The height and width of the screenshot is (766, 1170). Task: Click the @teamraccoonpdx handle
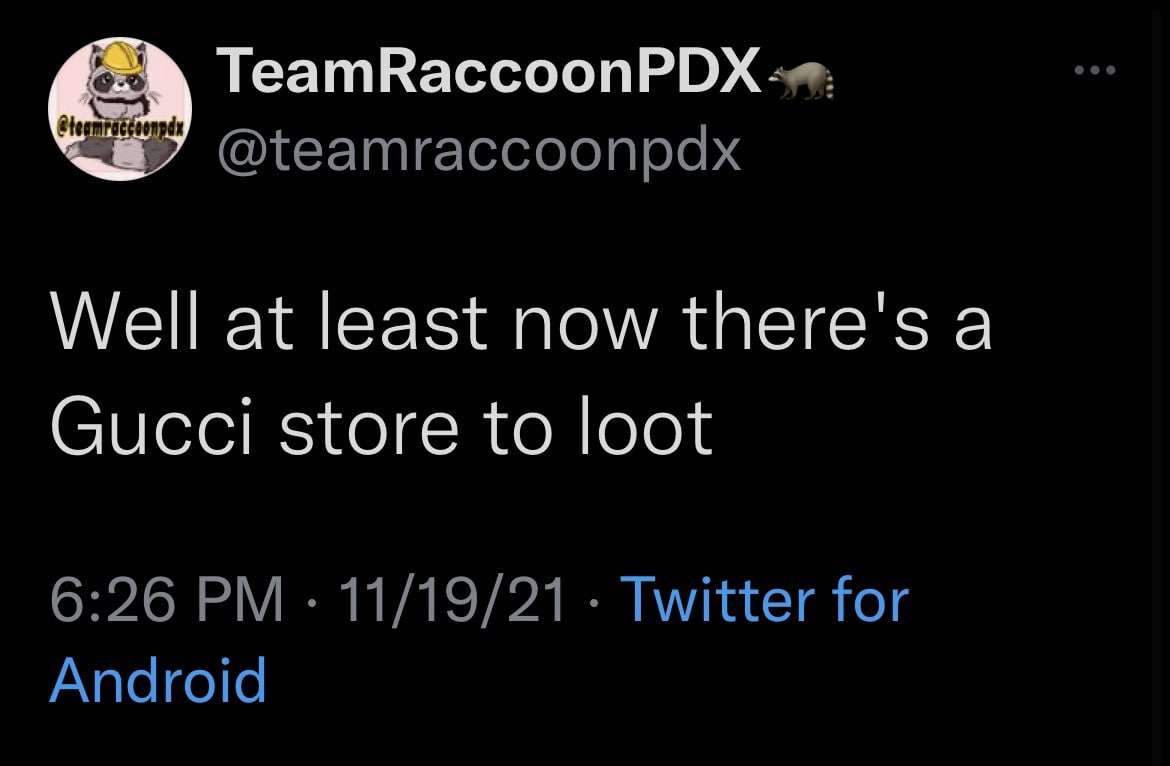(x=478, y=150)
